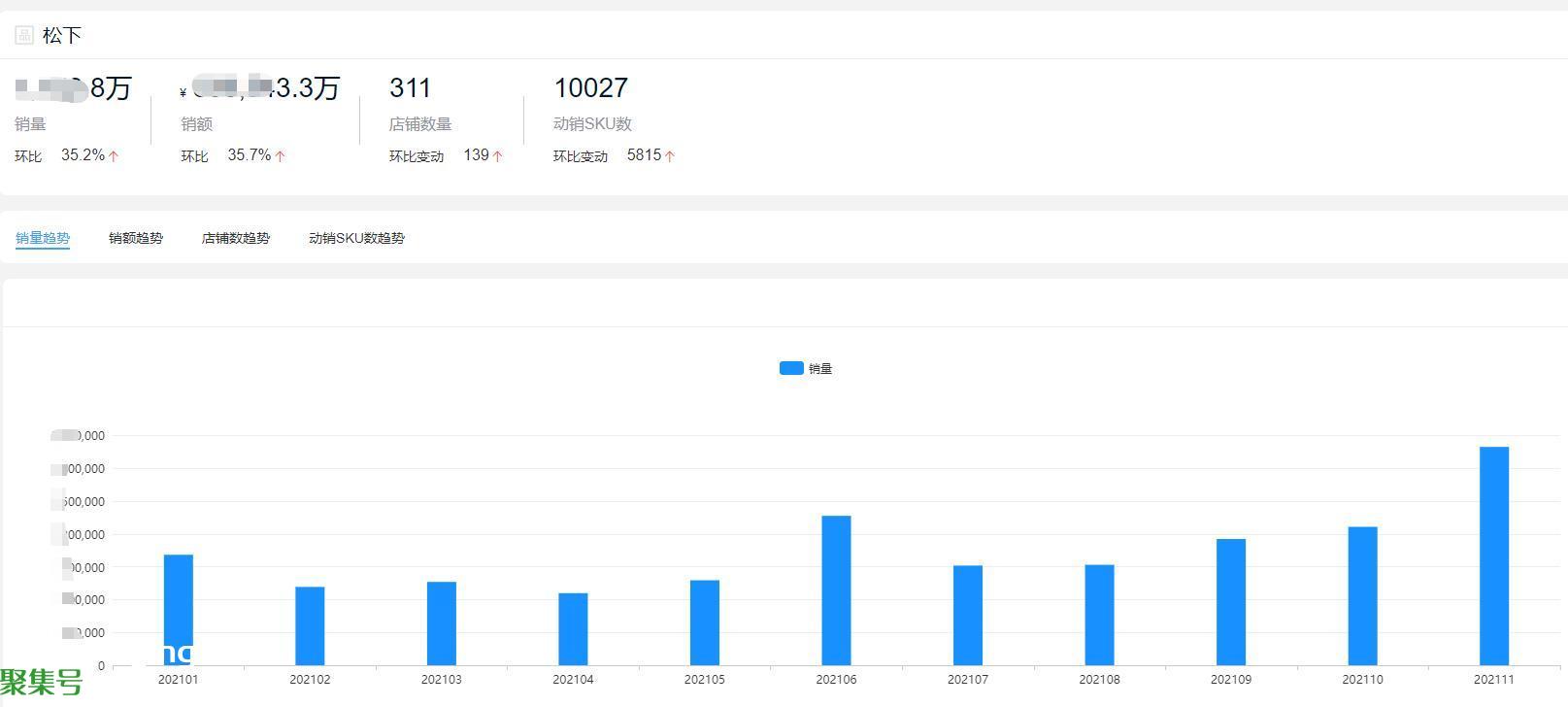
Task: Click the 0 y-axis label
Action: [101, 666]
